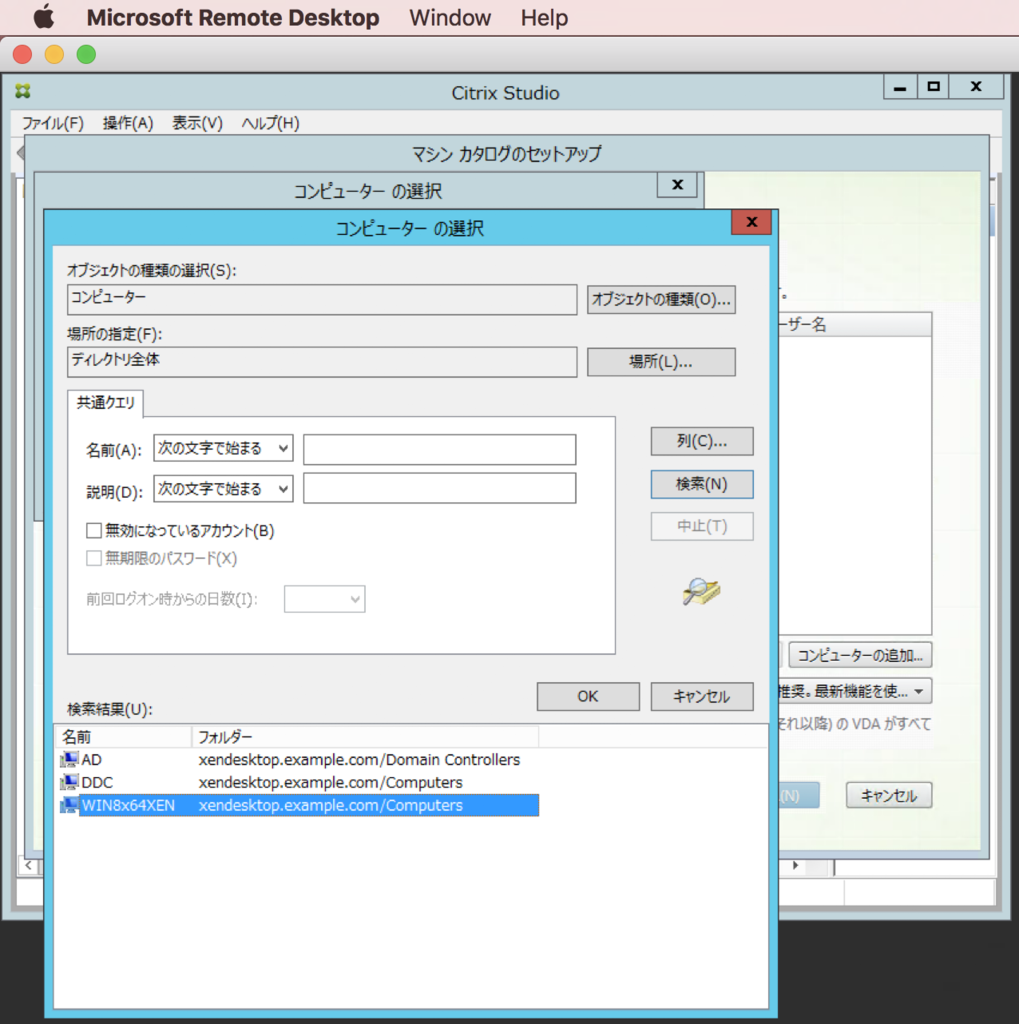The image size is (1019, 1024).
Task: Click the computer icon beside DDC
Action: (x=69, y=782)
